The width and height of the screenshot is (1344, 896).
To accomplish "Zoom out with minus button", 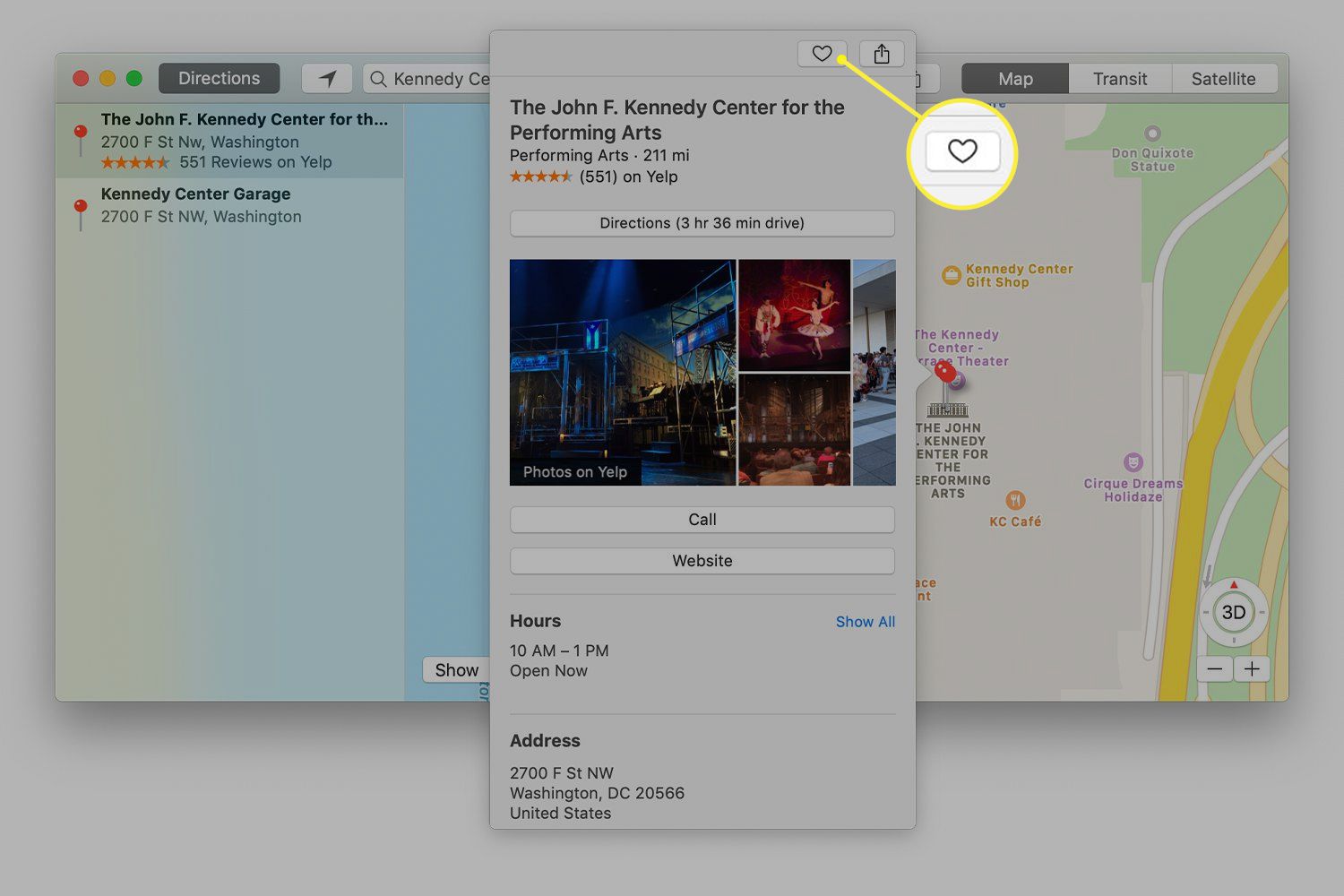I will 1214,668.
